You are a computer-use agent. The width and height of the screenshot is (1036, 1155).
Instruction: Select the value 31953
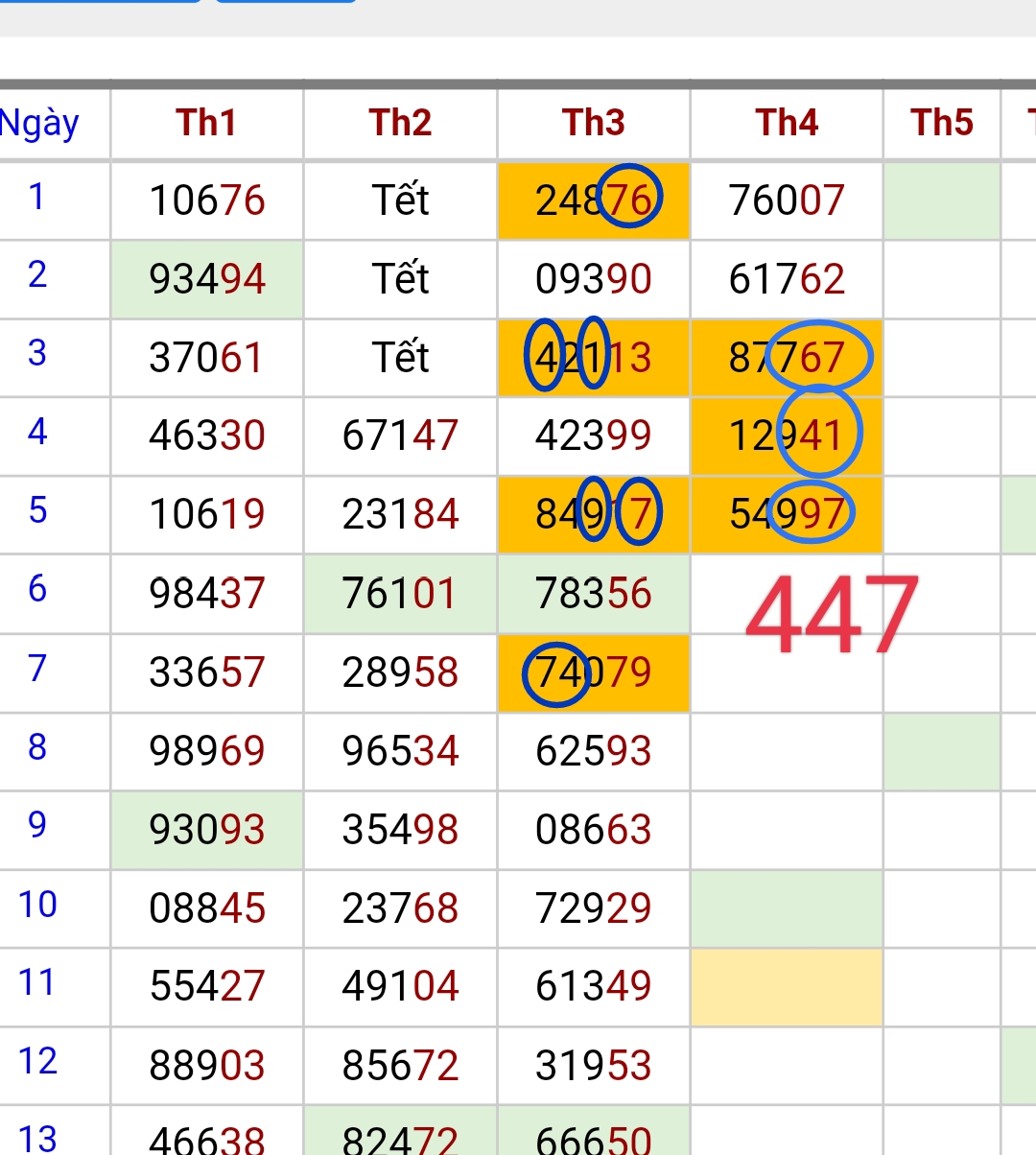pos(594,1067)
